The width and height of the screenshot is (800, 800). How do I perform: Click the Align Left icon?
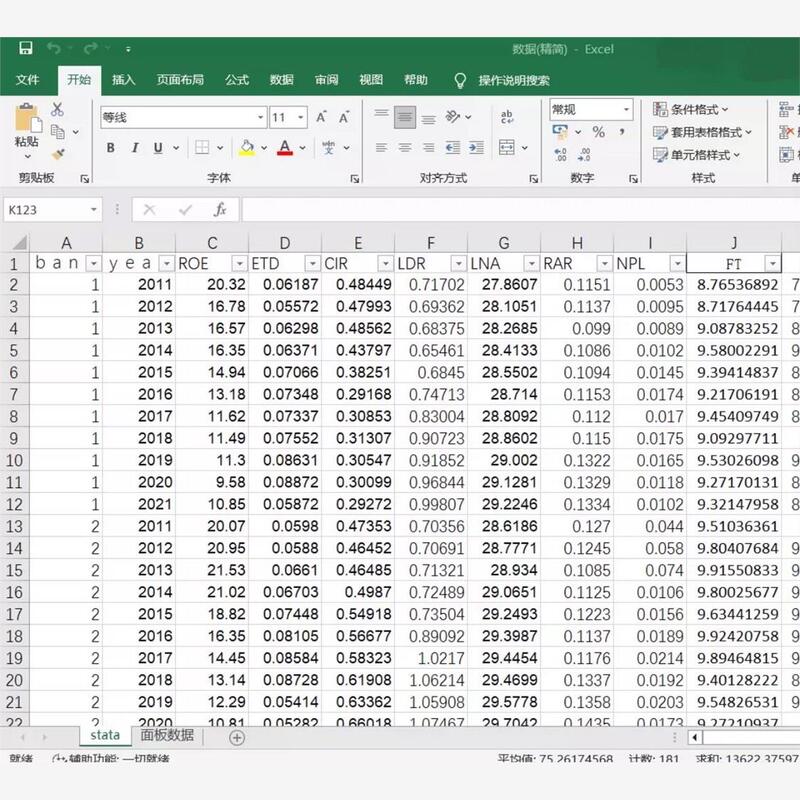(x=381, y=148)
